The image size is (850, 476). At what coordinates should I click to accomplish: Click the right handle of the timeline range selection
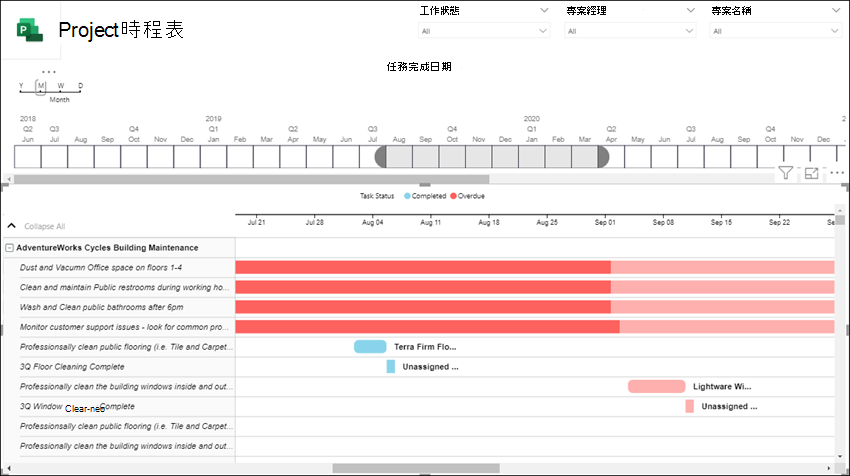pyautogui.click(x=603, y=157)
